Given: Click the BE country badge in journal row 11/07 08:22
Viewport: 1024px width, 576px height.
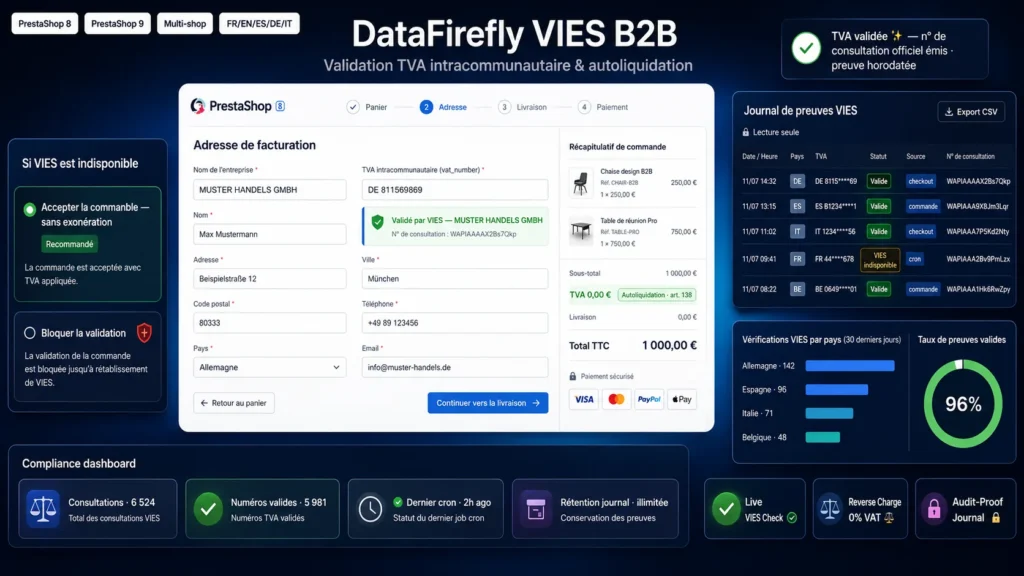Looking at the screenshot, I should click(797, 289).
